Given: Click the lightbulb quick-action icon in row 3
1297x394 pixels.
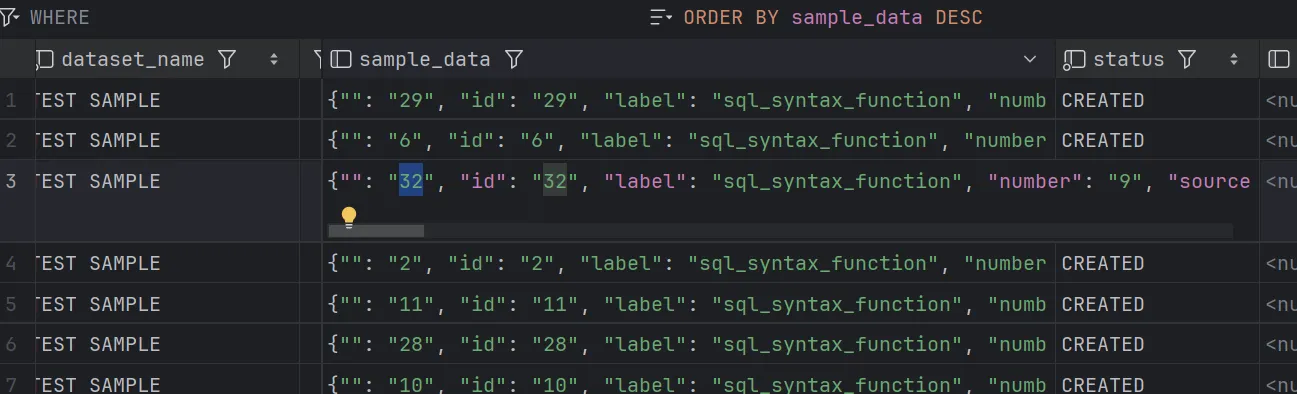Looking at the screenshot, I should tap(349, 217).
